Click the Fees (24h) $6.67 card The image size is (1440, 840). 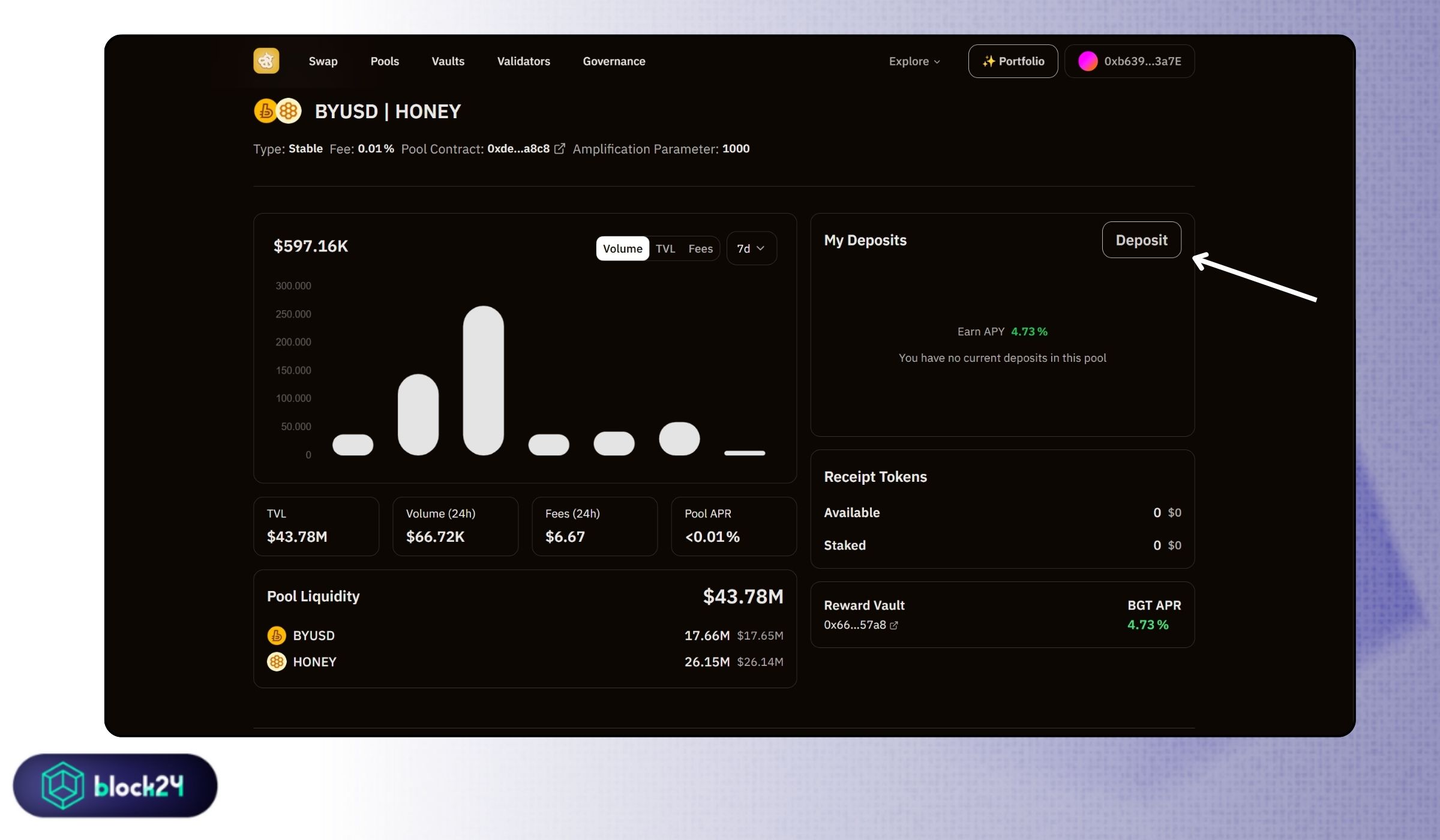pos(595,526)
